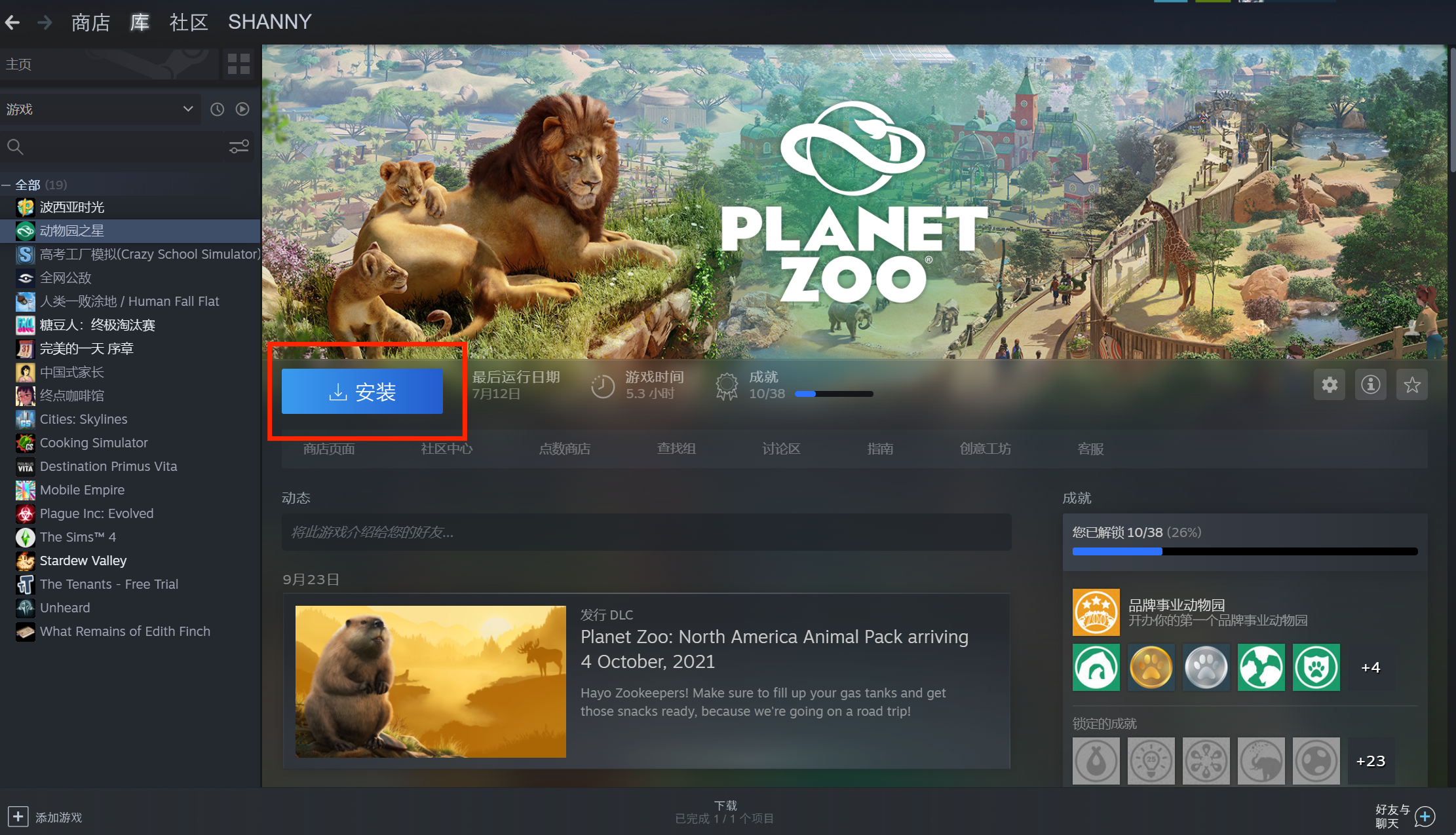Open Planet Zoo North America news headline
The width and height of the screenshot is (1456, 835).
click(775, 649)
